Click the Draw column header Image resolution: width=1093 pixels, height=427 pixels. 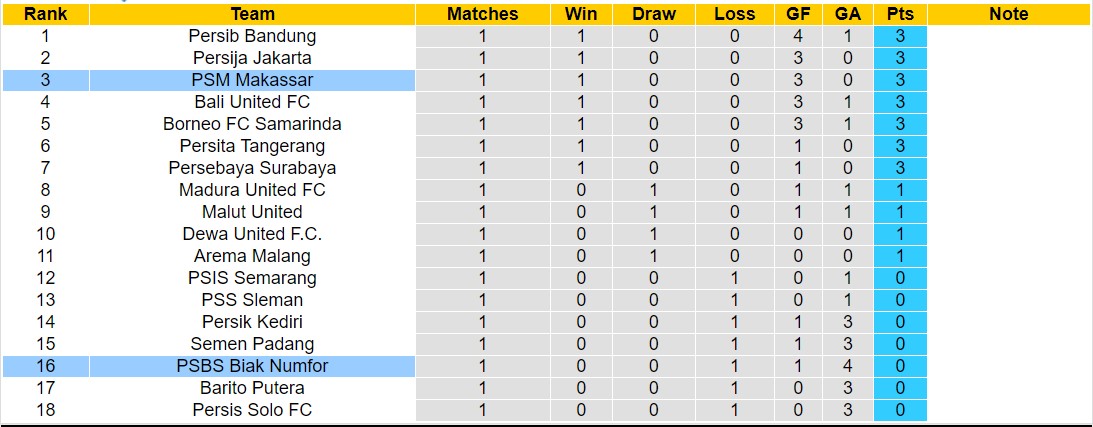tap(654, 14)
